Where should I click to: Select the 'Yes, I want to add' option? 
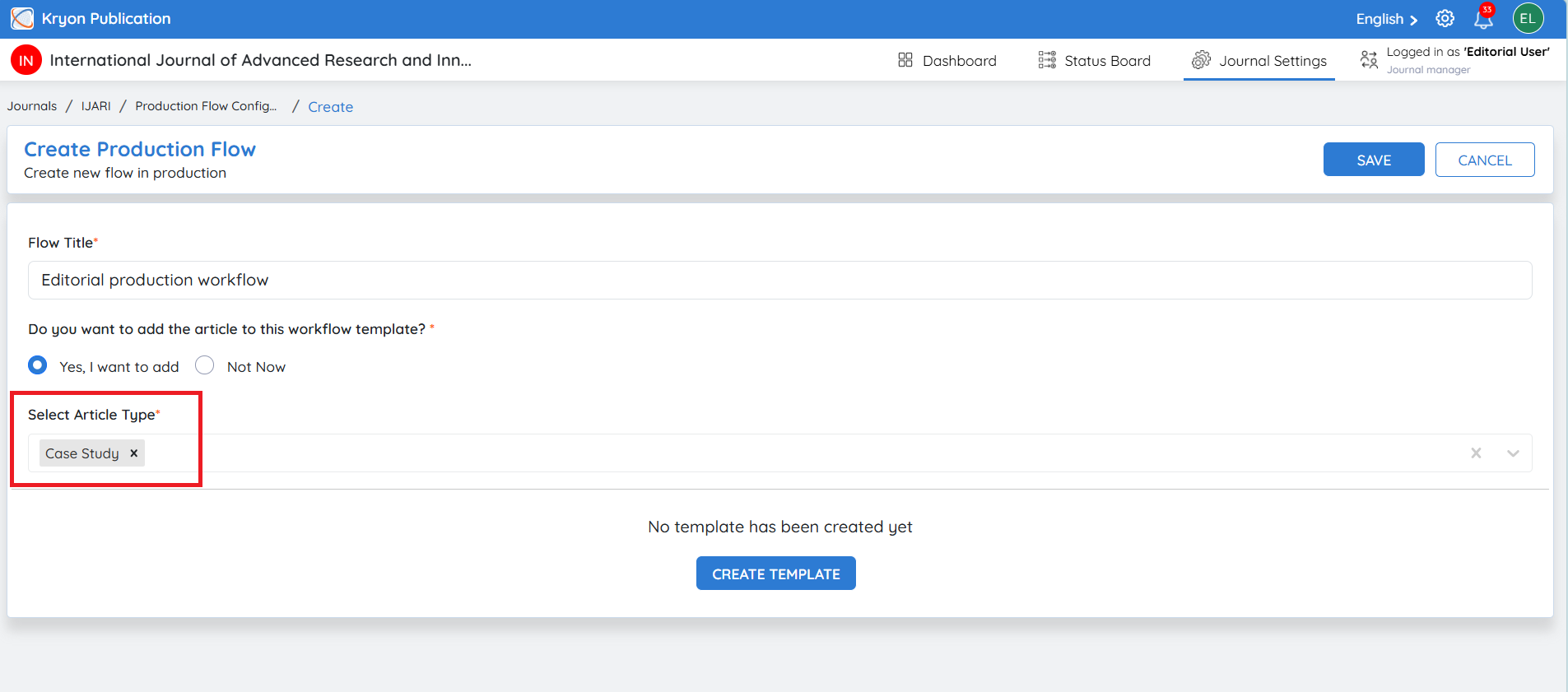38,365
